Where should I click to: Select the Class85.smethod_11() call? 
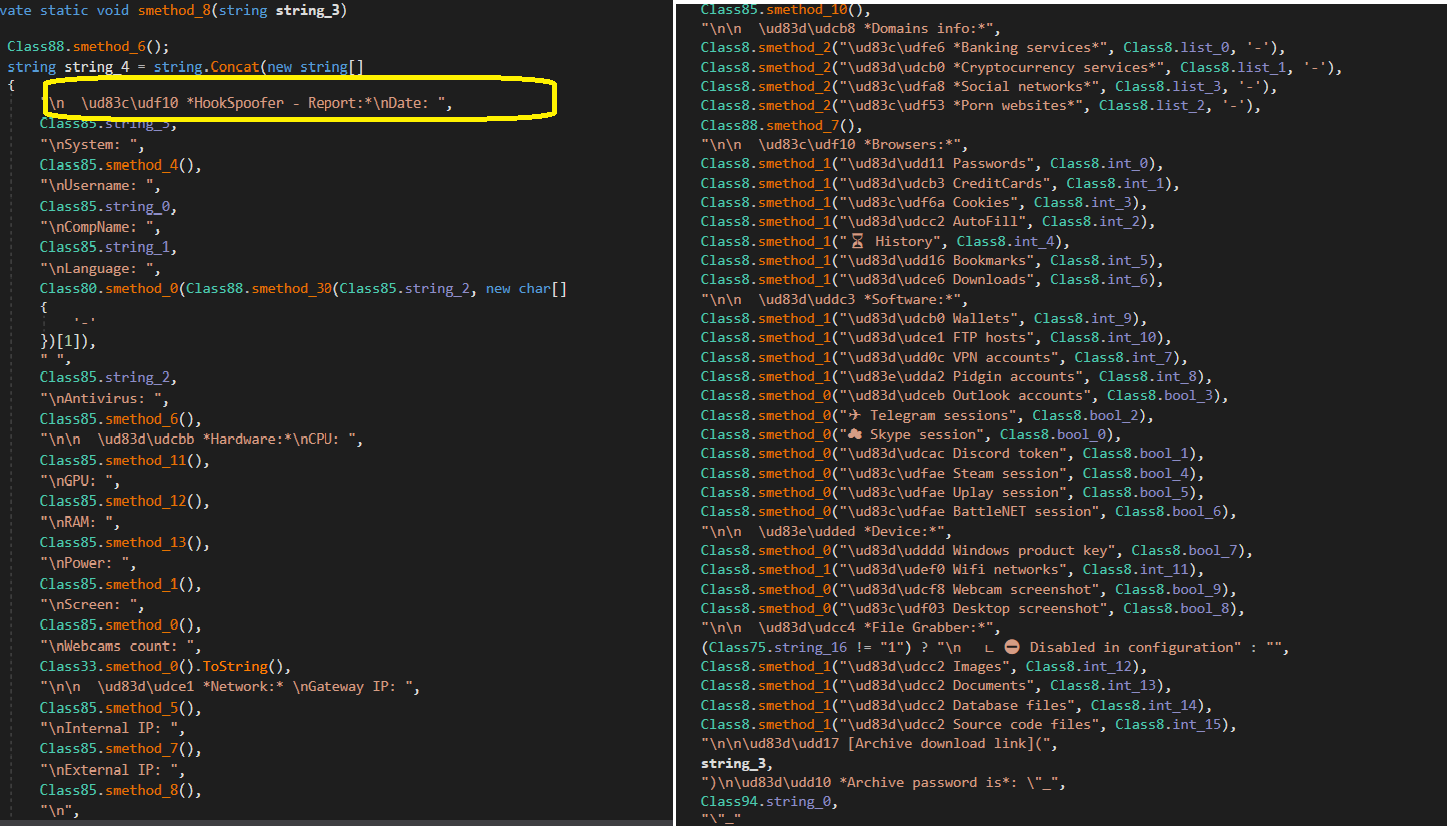click(125, 461)
